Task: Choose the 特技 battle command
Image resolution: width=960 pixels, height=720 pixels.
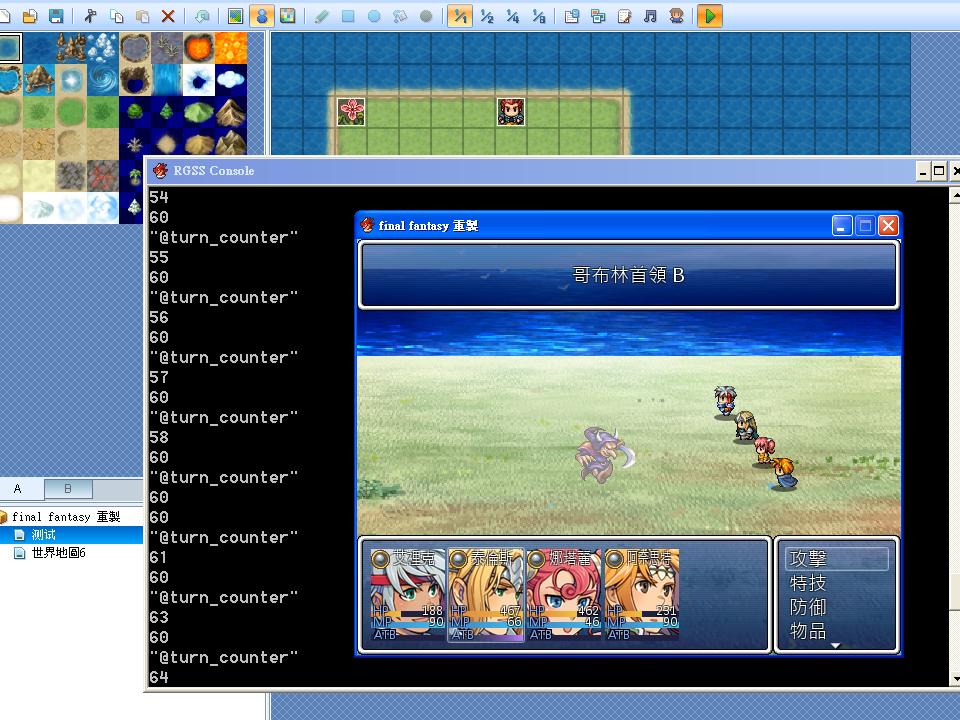Action: point(808,582)
